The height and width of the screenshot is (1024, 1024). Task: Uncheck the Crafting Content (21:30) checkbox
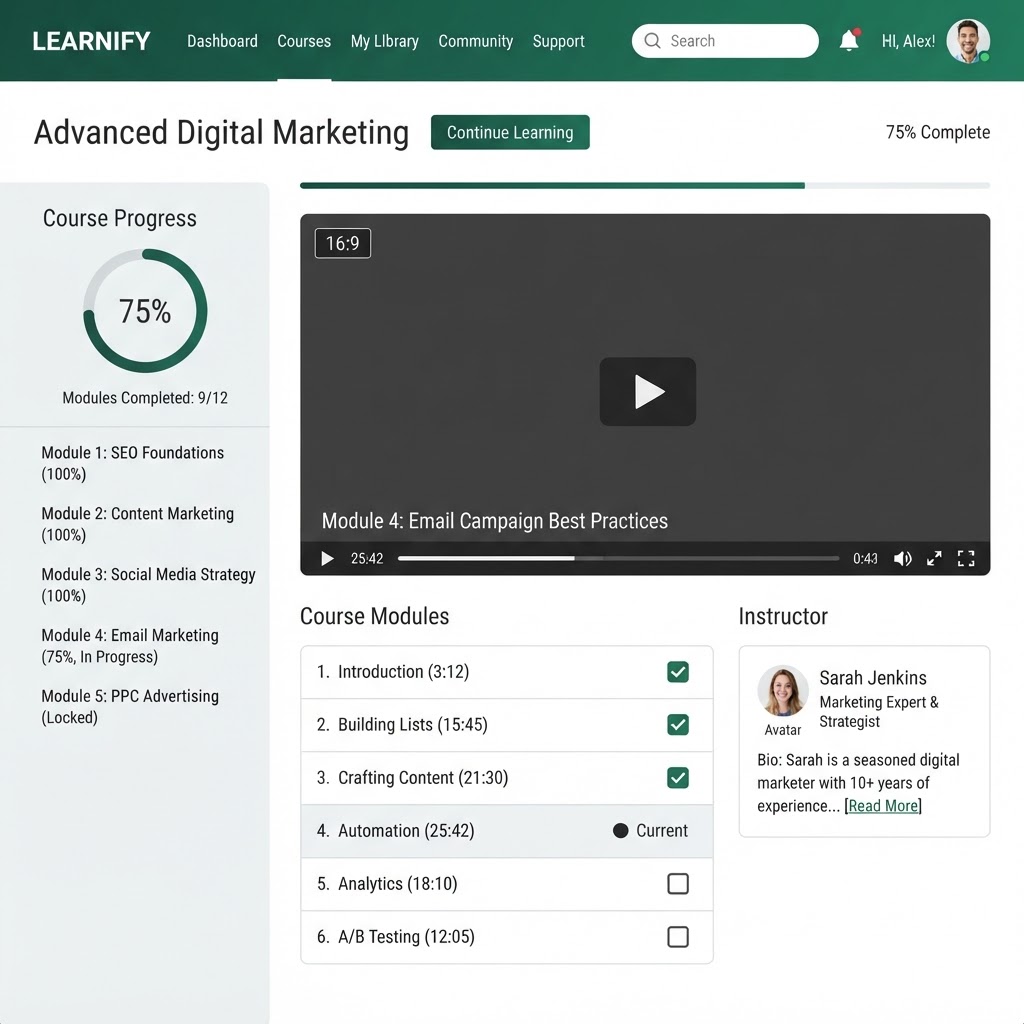(678, 778)
